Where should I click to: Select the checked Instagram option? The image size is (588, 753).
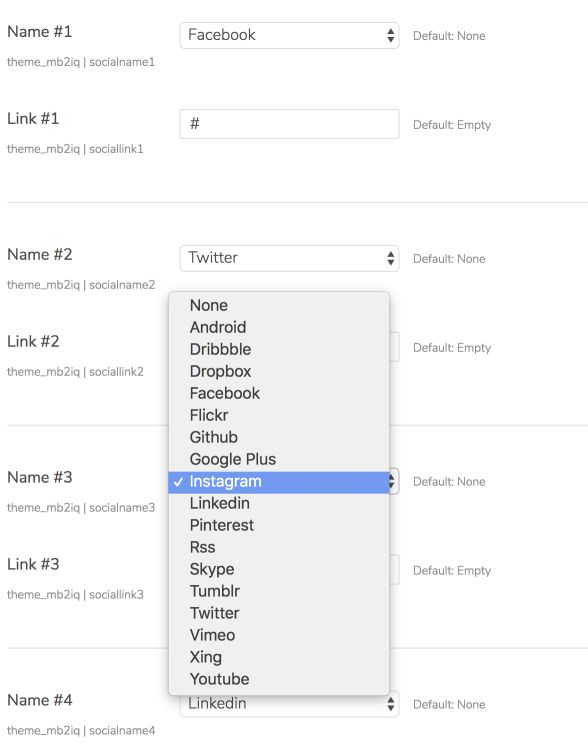279,481
